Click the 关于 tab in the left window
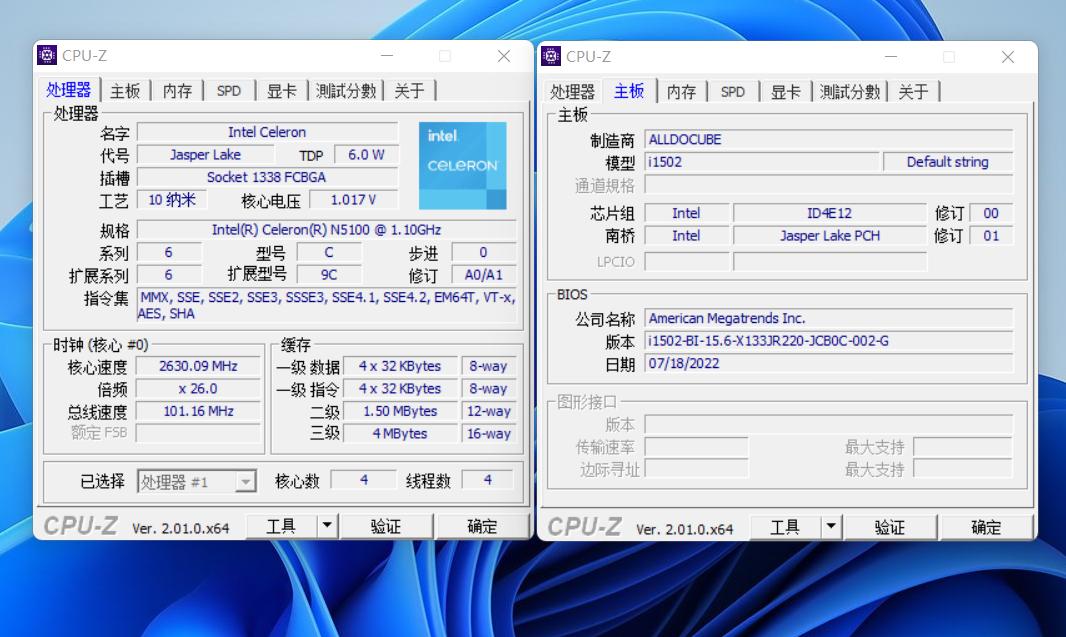The width and height of the screenshot is (1066, 637). pos(408,90)
